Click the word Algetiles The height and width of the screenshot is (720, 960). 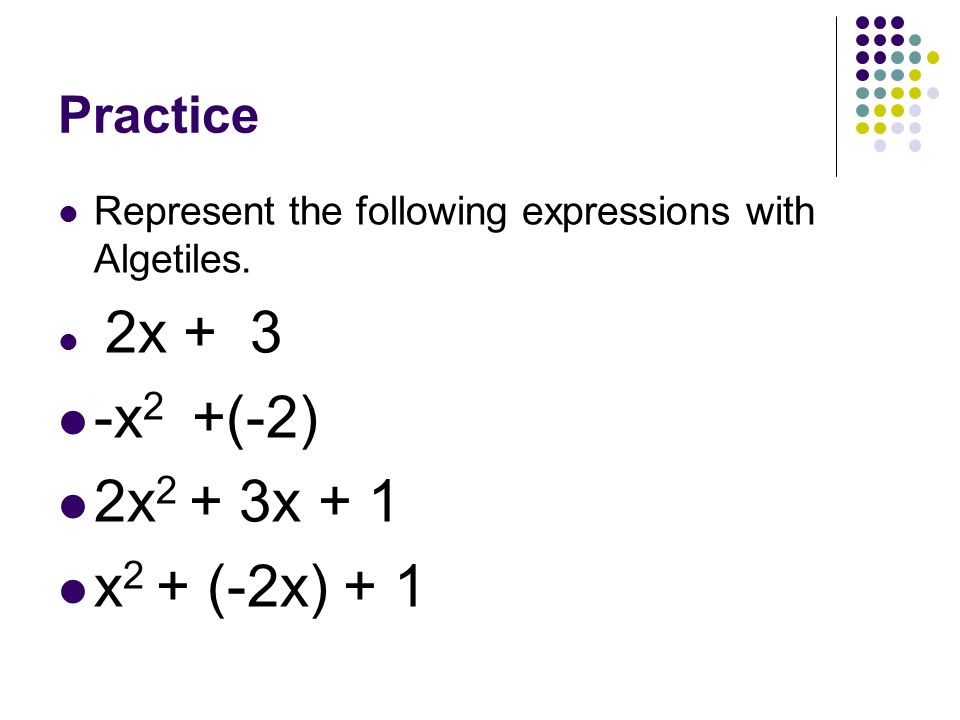[x=172, y=260]
